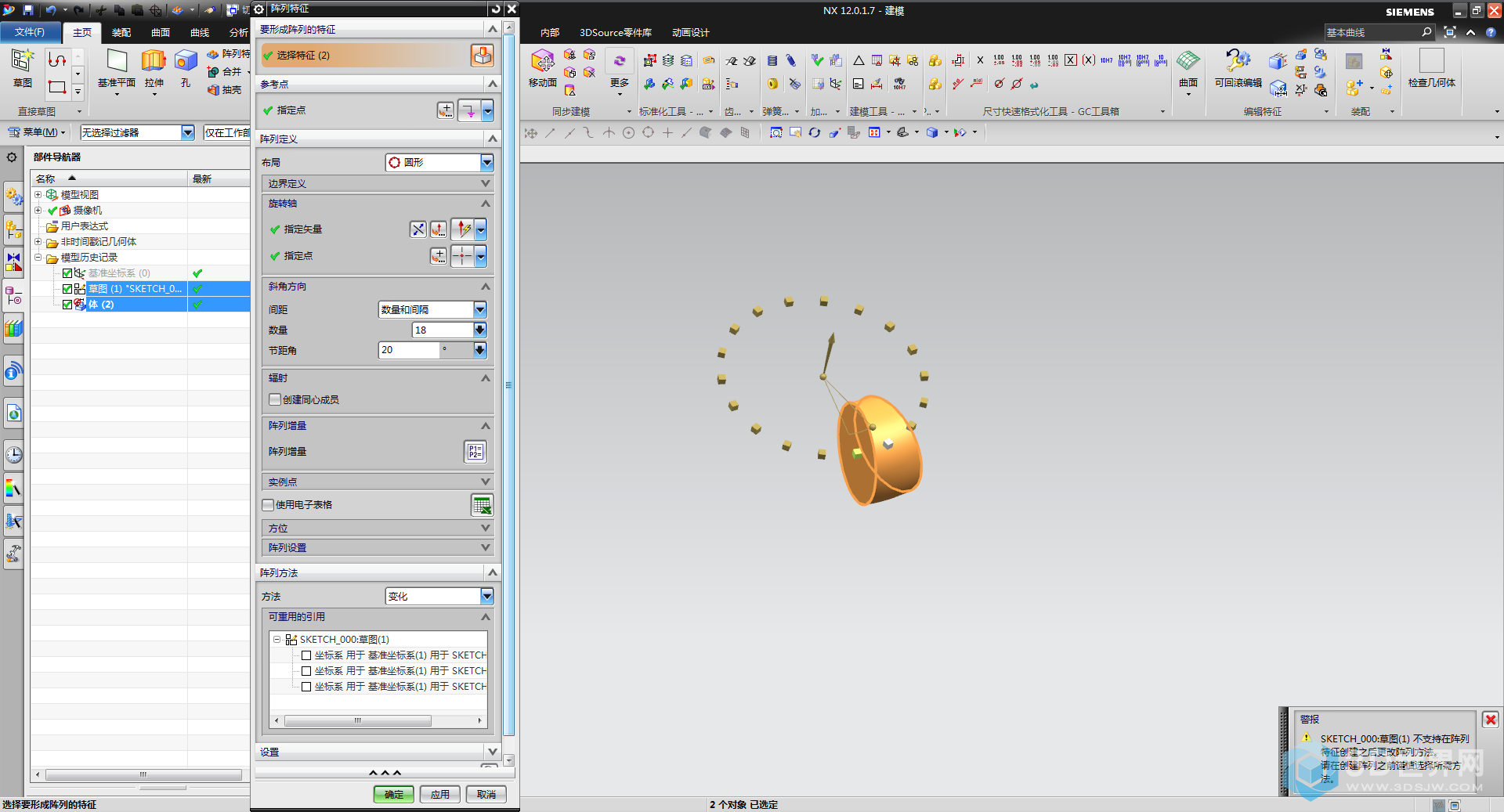Click the reverse vector direction icon
The width and height of the screenshot is (1504, 812).
418,229
